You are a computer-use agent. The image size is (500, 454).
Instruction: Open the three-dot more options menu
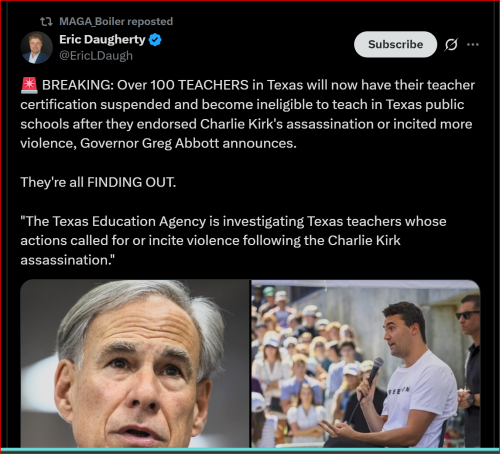473,44
